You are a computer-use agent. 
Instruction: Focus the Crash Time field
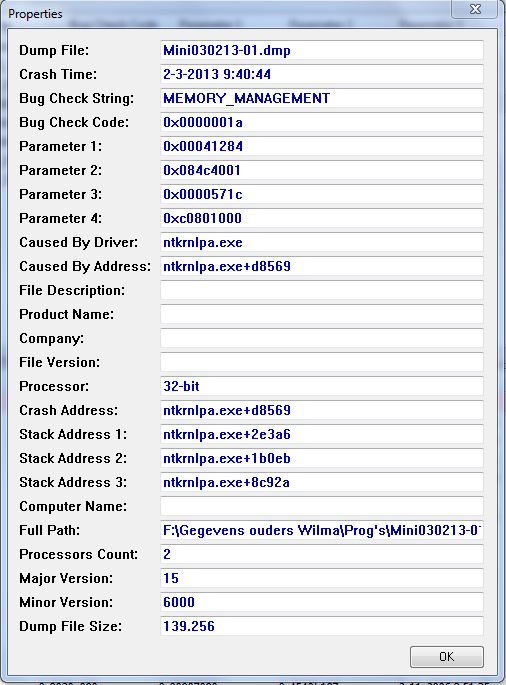pos(322,74)
